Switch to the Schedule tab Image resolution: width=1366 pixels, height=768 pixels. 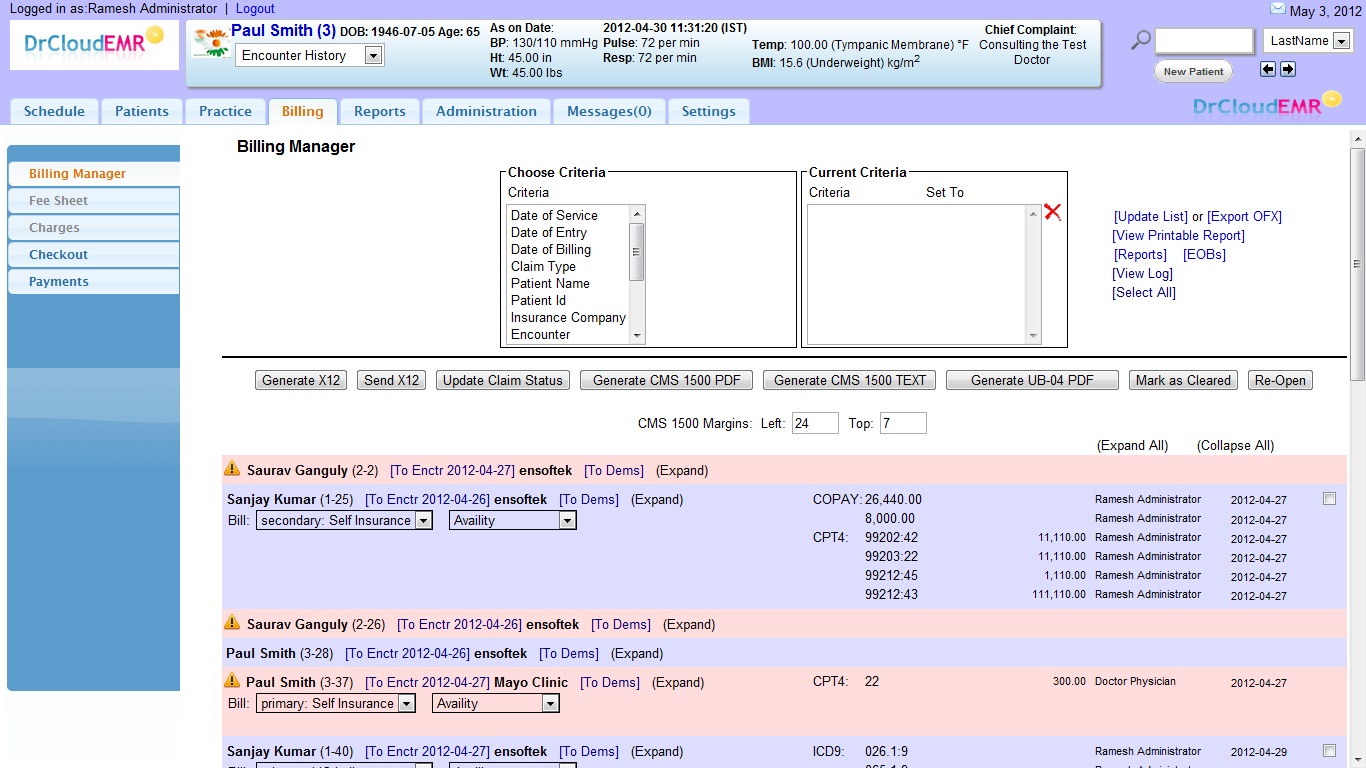[x=54, y=111]
